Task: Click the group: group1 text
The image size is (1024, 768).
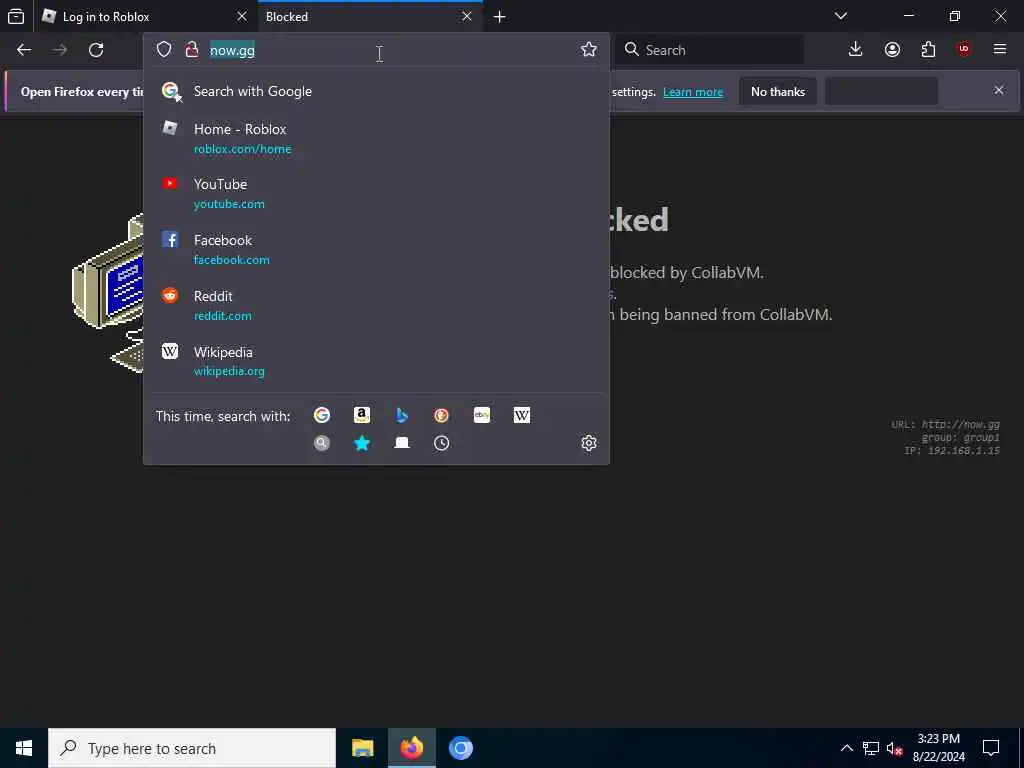Action: pyautogui.click(x=960, y=438)
